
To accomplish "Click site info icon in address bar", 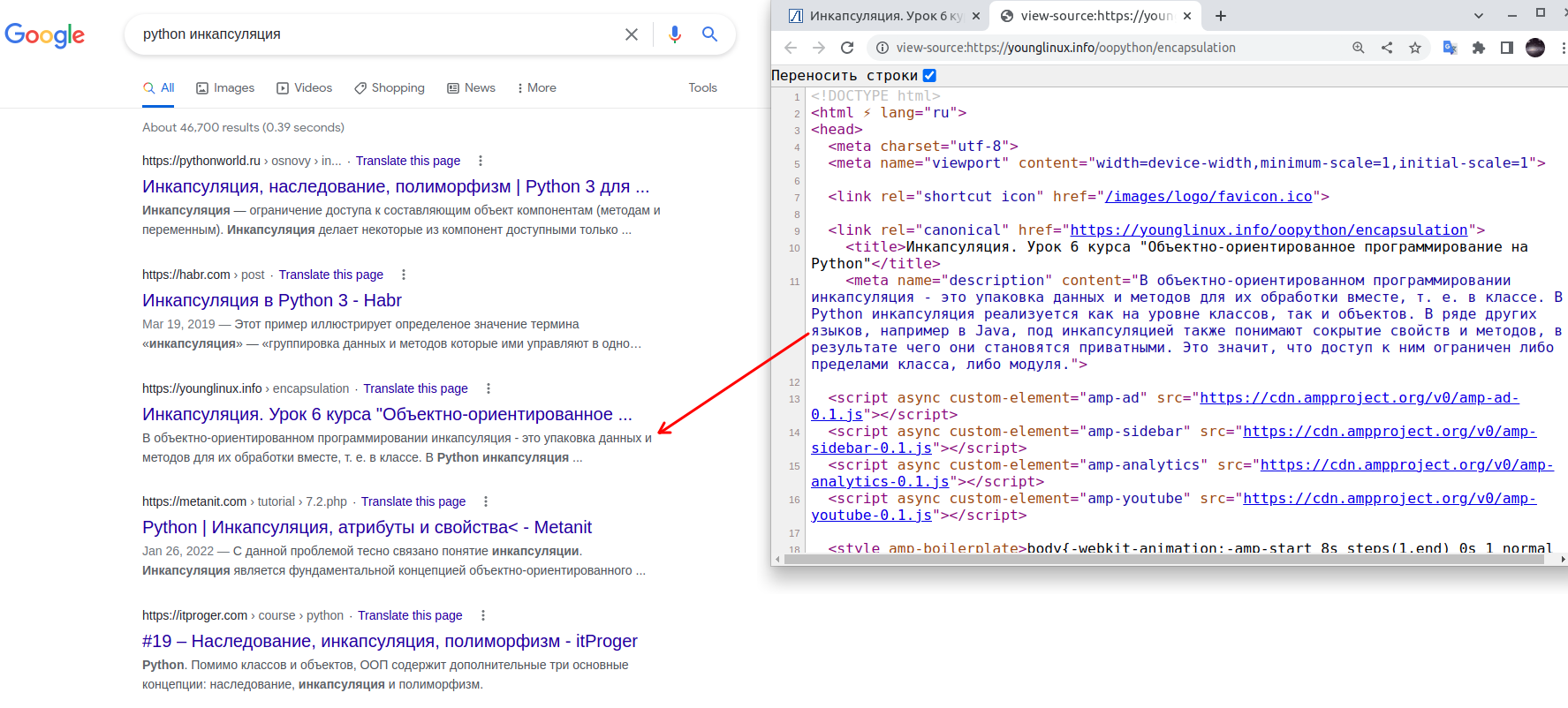I will click(882, 48).
